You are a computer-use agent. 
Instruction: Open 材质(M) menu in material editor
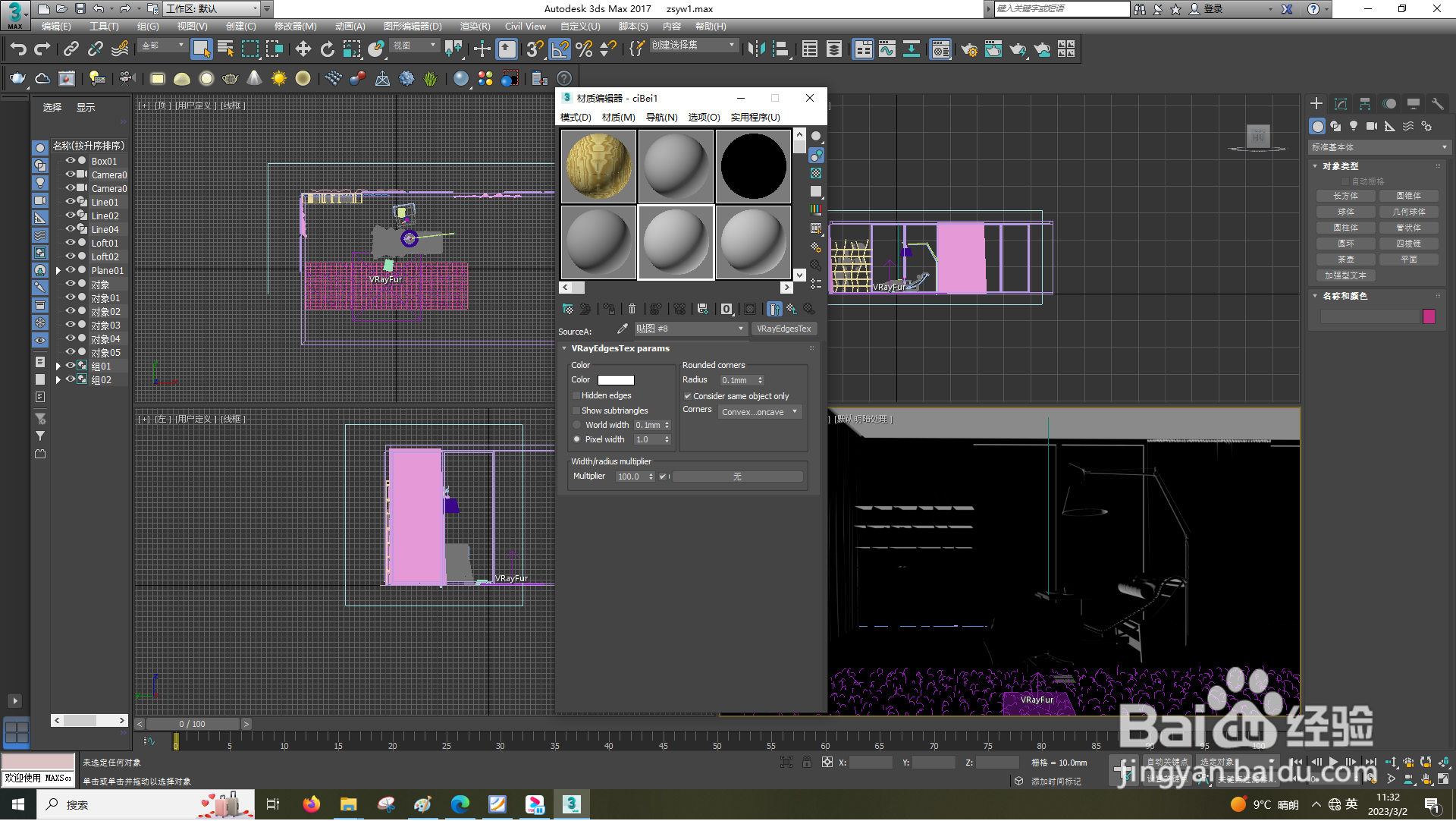coord(618,118)
